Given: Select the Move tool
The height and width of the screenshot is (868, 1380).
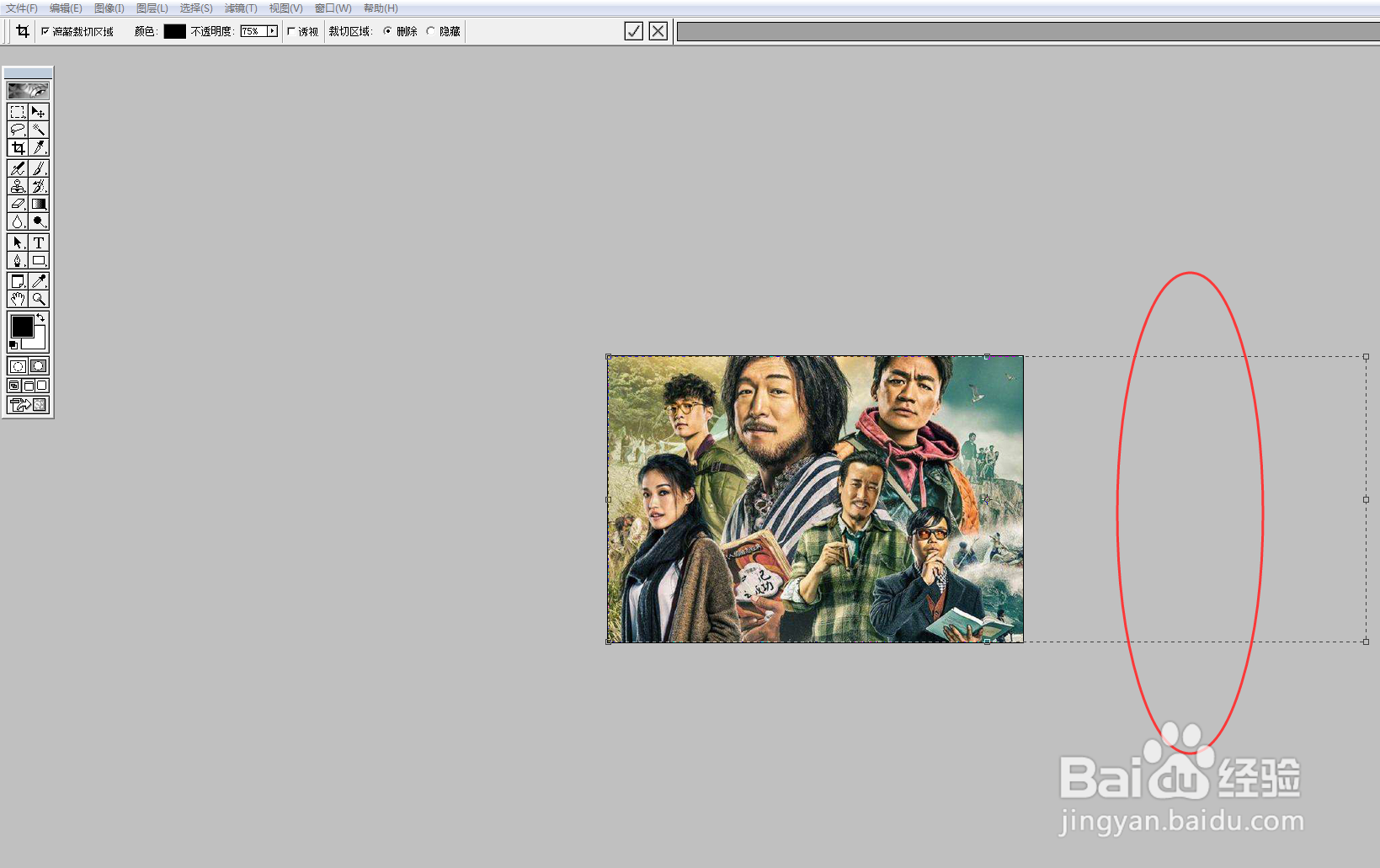Looking at the screenshot, I should (x=39, y=112).
